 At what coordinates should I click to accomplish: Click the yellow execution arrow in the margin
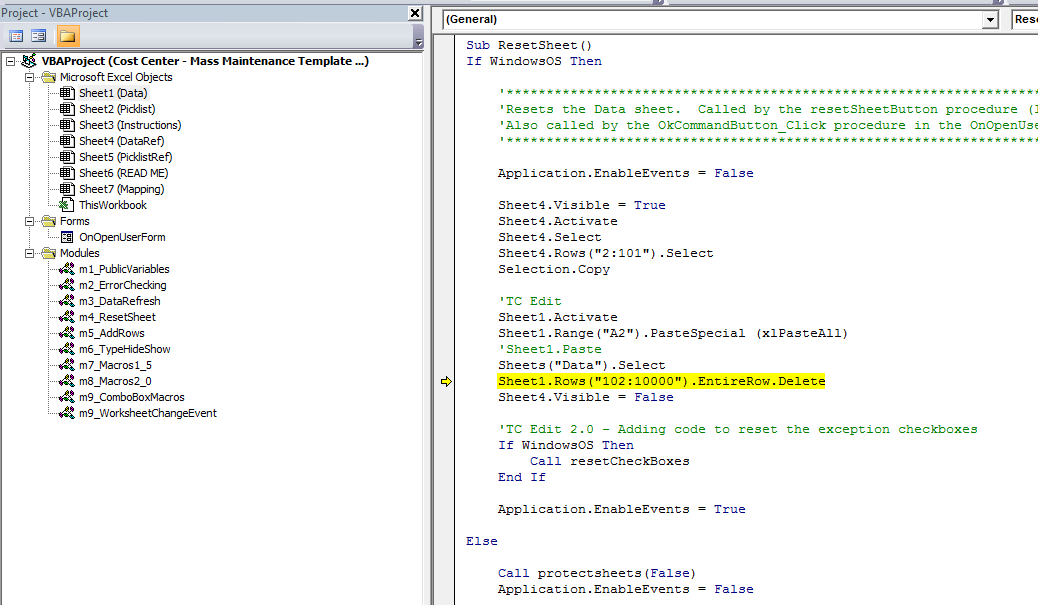(445, 381)
